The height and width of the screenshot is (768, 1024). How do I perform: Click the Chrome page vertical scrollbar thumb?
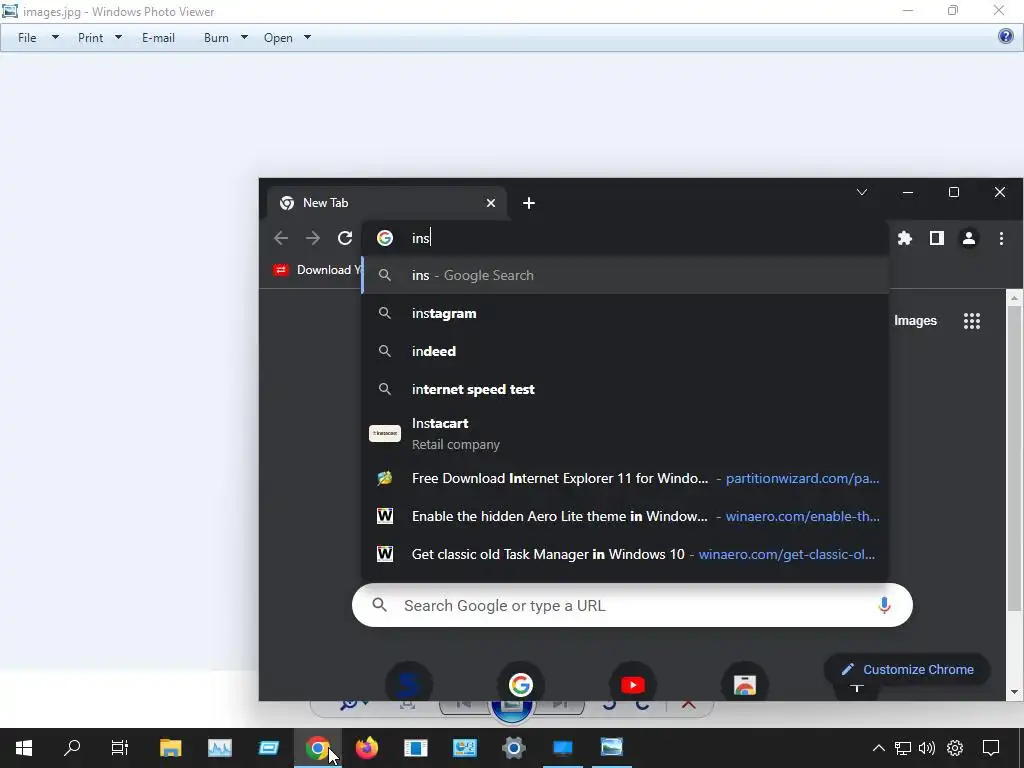click(1015, 458)
